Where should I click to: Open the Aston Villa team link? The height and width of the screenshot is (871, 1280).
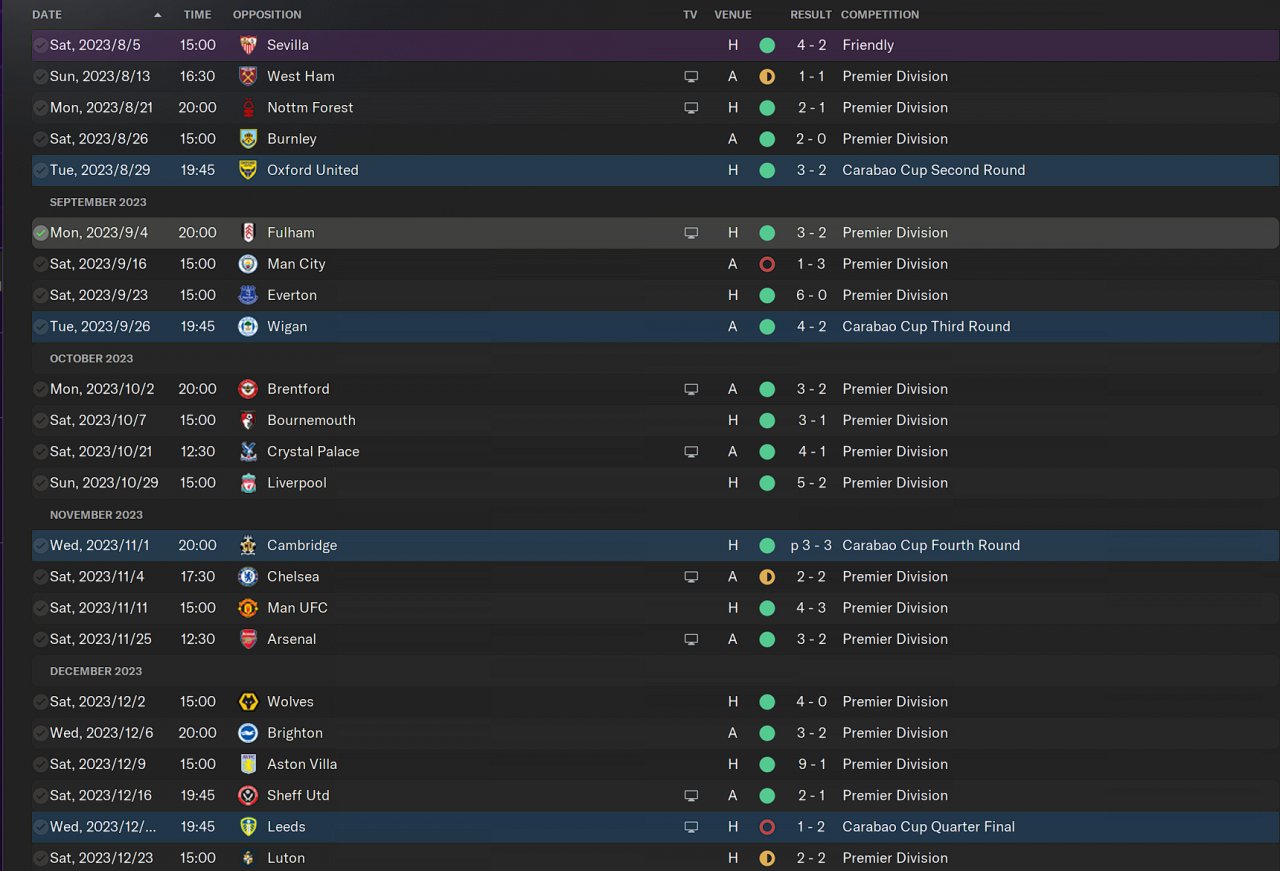click(x=302, y=764)
